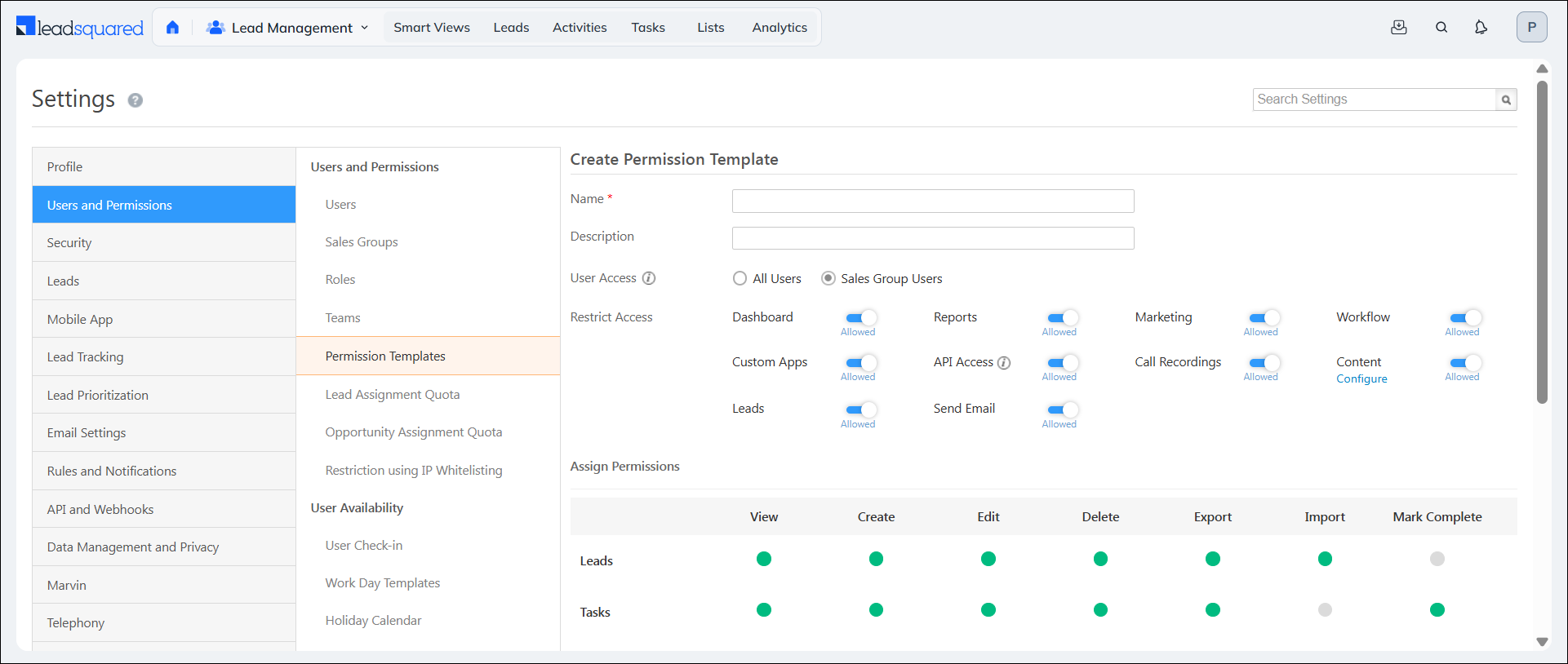This screenshot has height=664, width=1568.
Task: Toggle Tasks Create permission dot
Action: pos(876,609)
